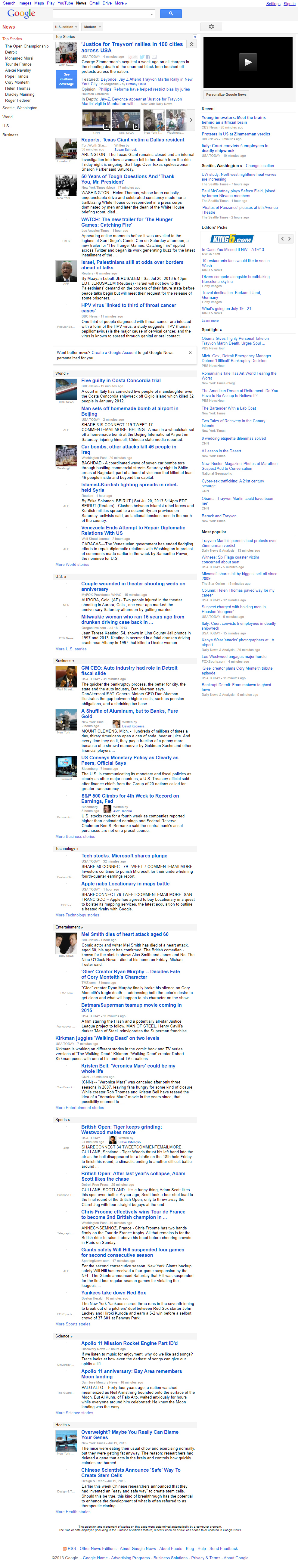Open More Health stories link
The height and width of the screenshot is (1568, 298).
(x=73, y=1511)
